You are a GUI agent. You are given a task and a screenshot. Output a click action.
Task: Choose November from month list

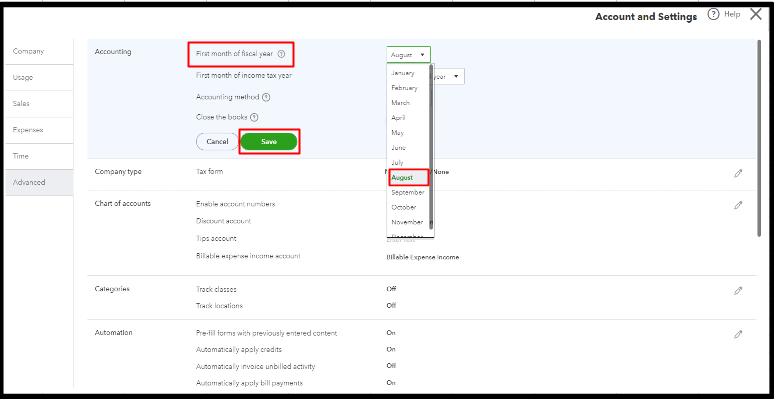[x=408, y=222]
